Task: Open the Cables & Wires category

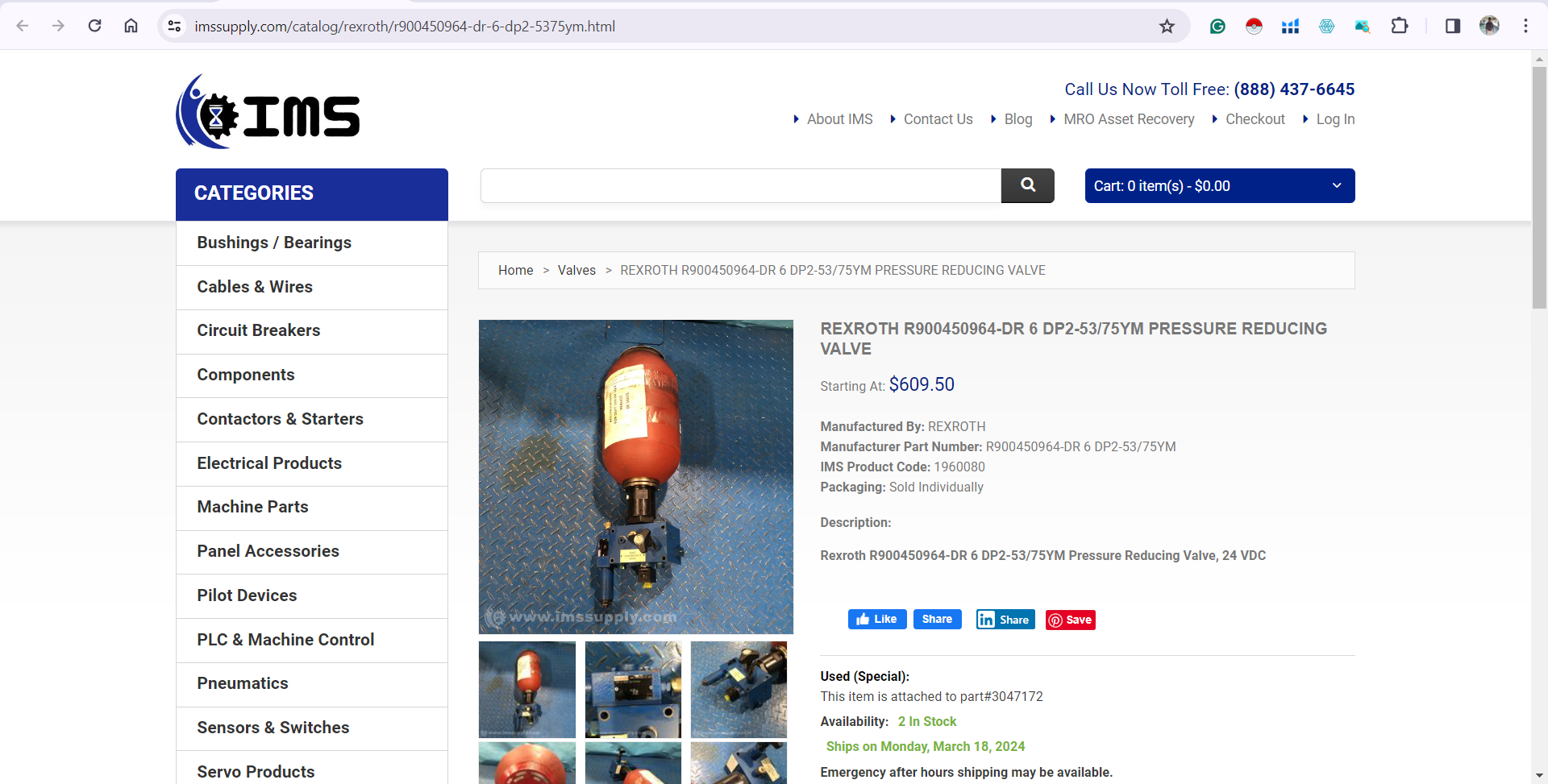Action: click(x=312, y=287)
